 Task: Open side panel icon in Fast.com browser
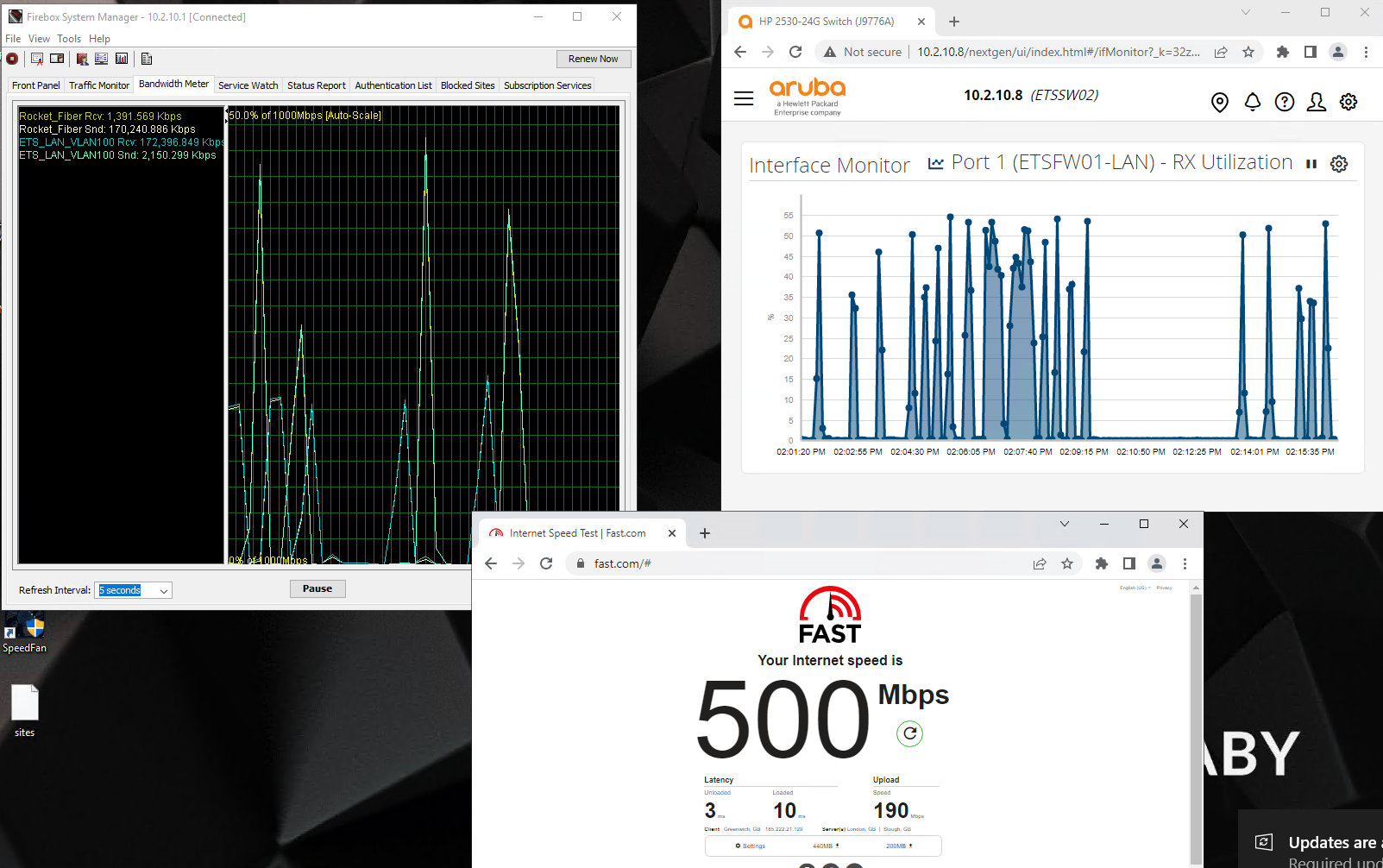point(1129,563)
